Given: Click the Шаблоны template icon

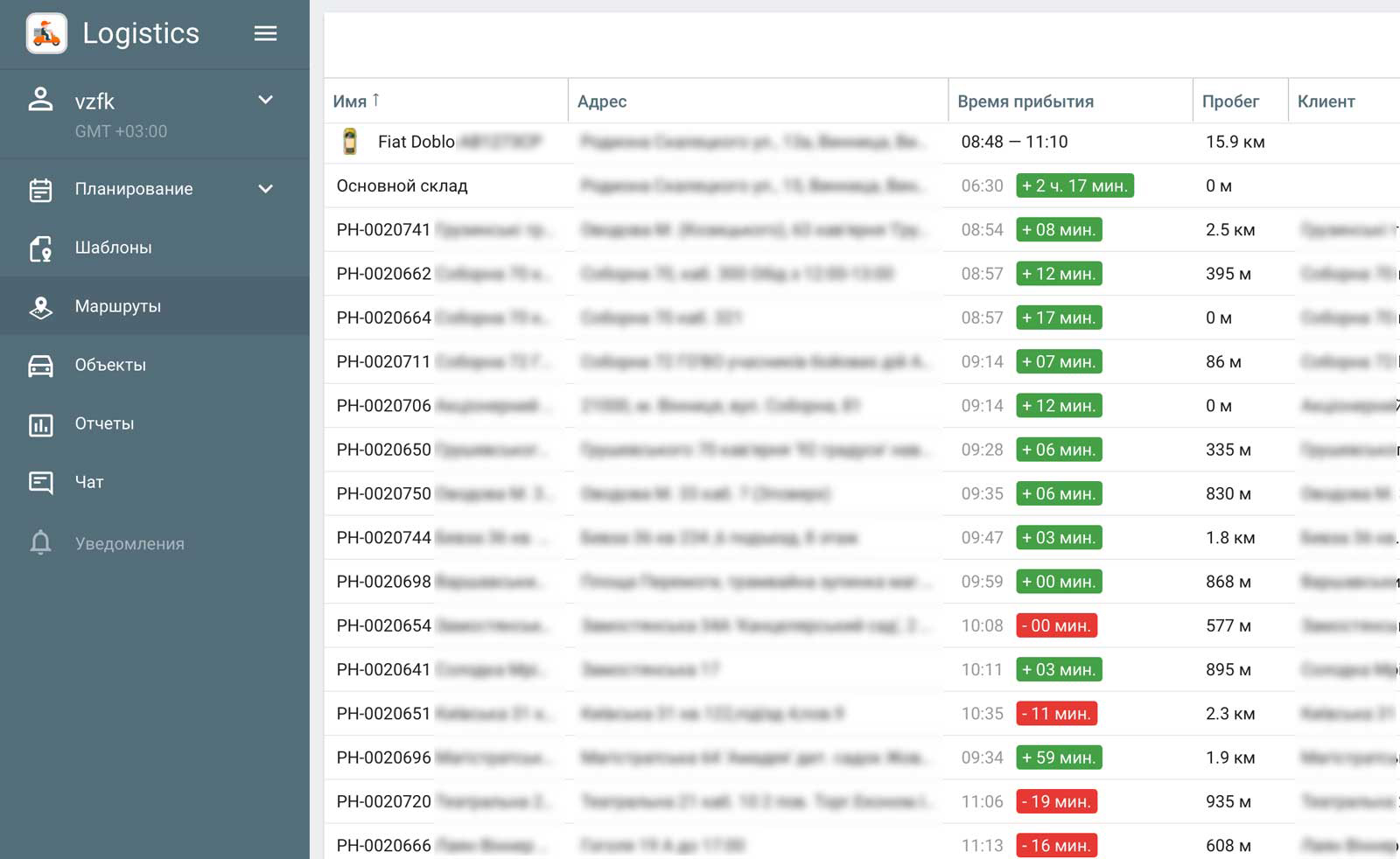Looking at the screenshot, I should [x=40, y=248].
